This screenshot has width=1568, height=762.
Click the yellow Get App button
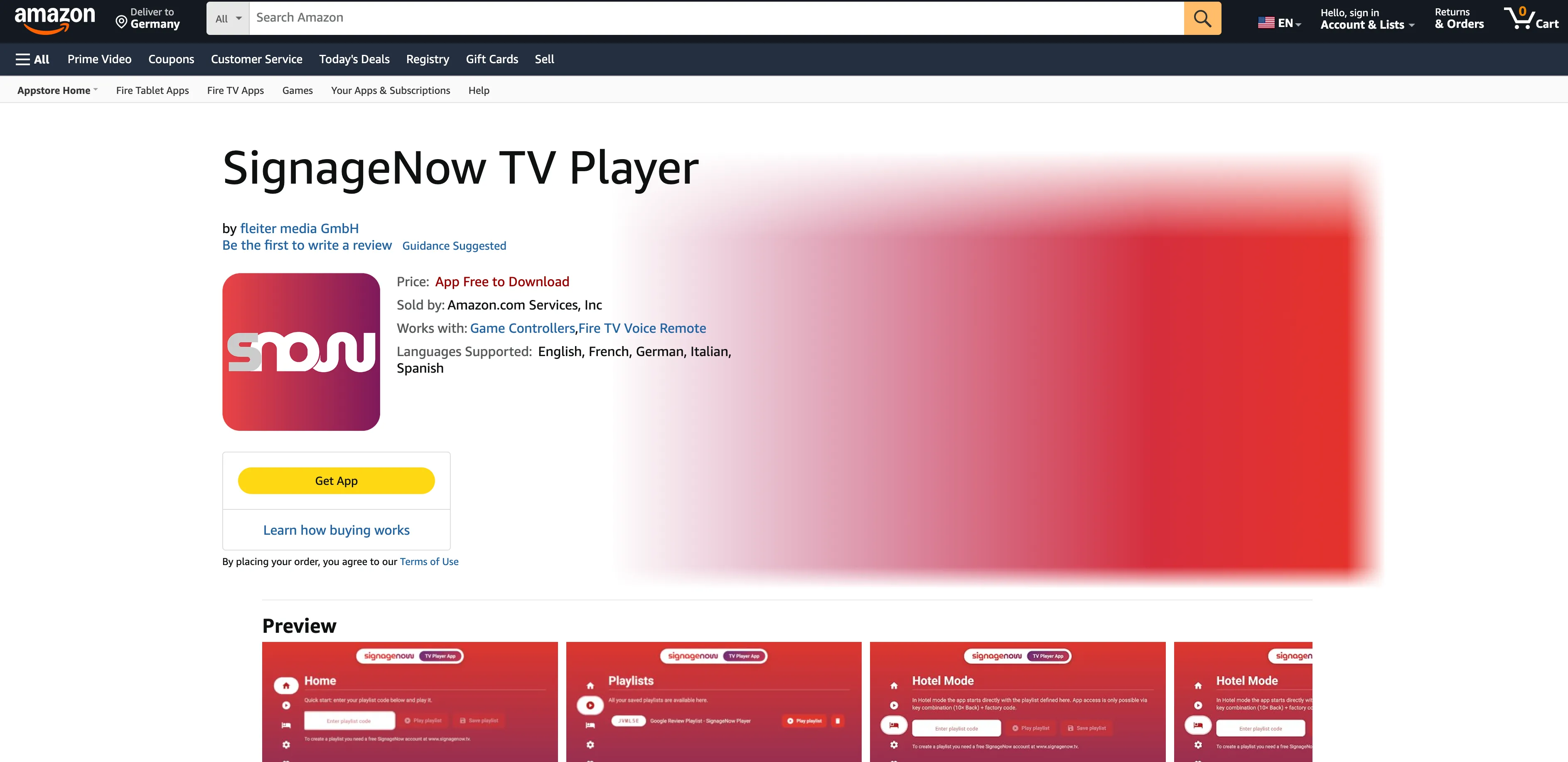point(336,481)
